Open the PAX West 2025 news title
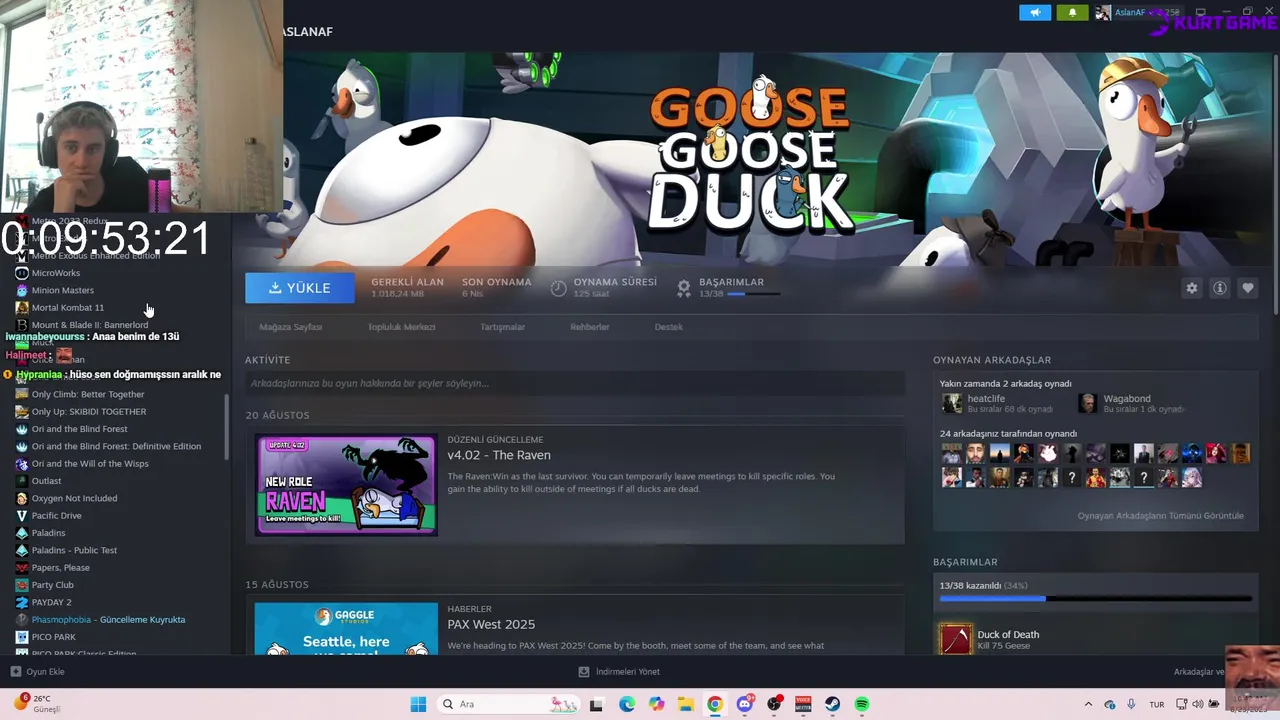Viewport: 1280px width, 720px height. tap(491, 624)
